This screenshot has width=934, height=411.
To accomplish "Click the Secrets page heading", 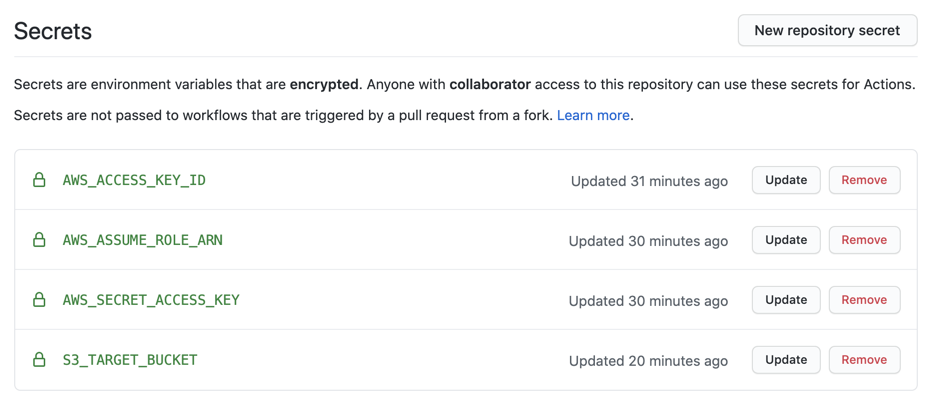I will (53, 31).
